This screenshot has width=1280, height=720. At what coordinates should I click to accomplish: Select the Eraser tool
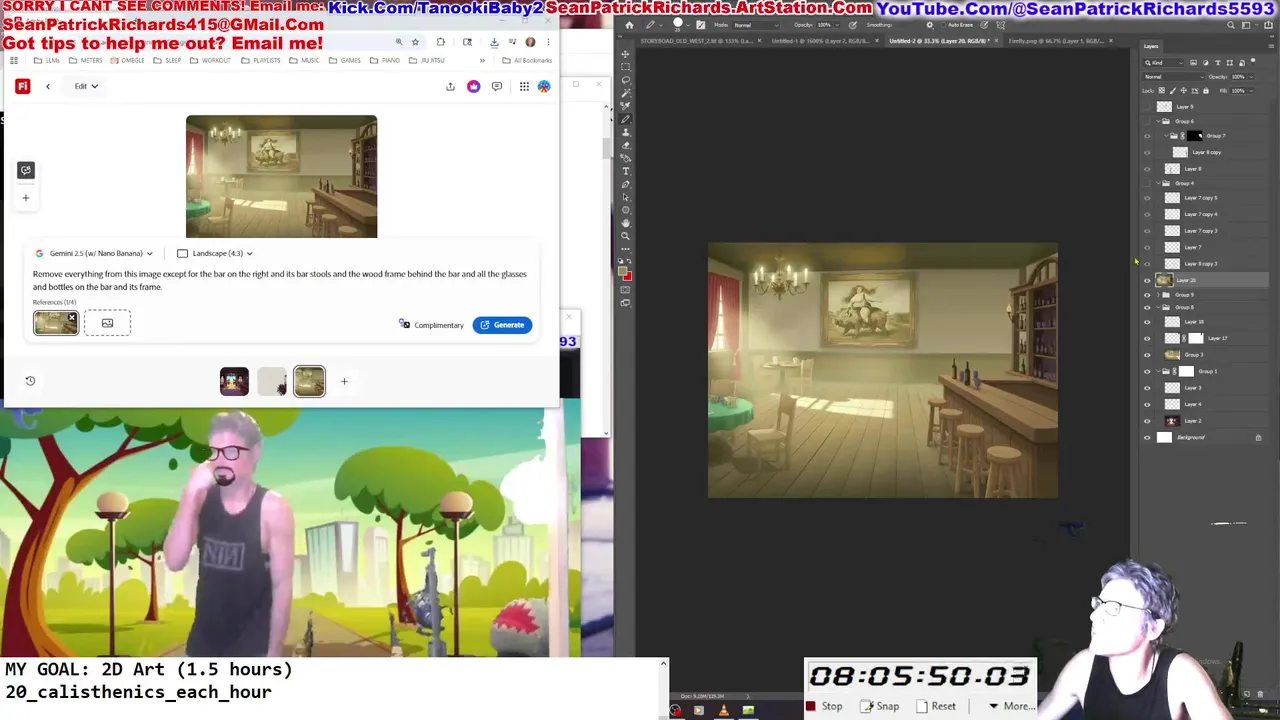pos(626,145)
